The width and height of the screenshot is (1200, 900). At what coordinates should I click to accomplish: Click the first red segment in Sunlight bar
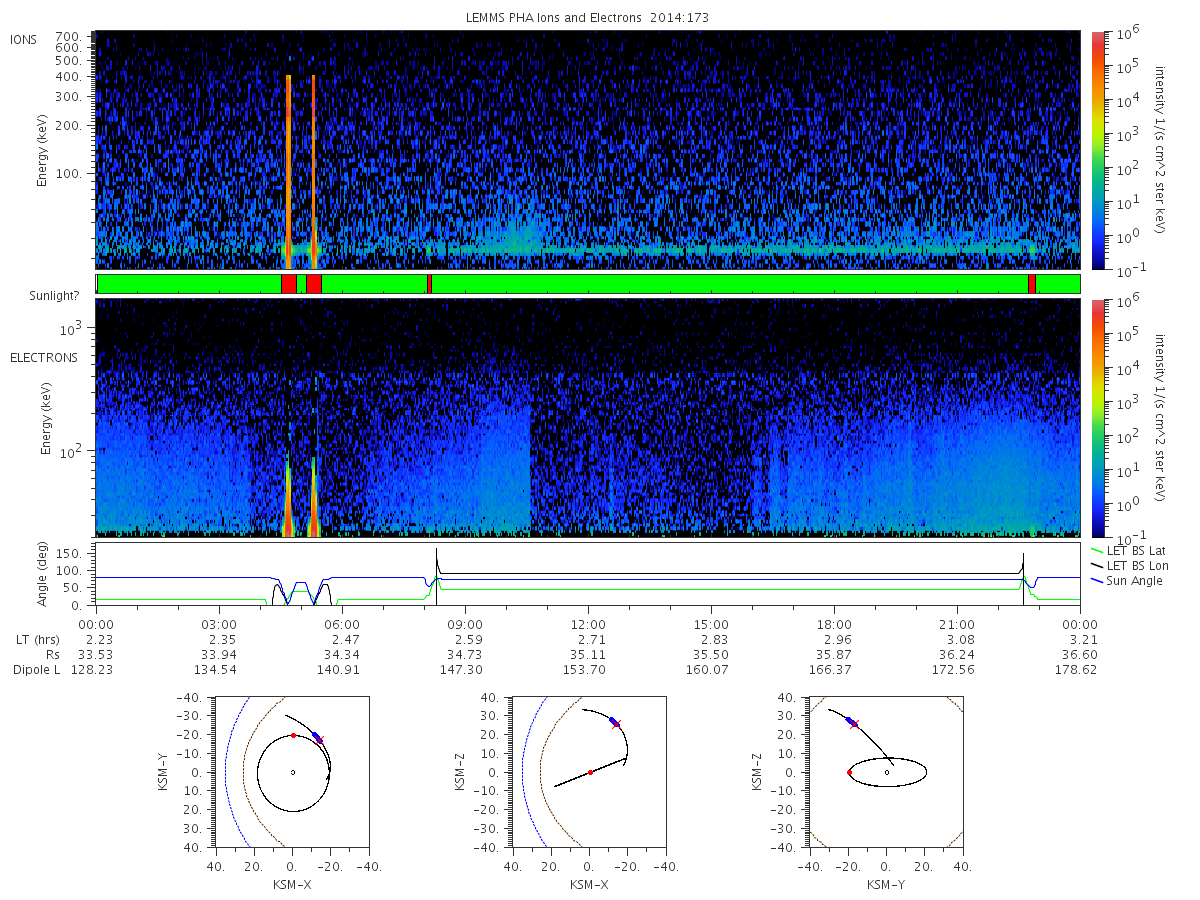point(288,284)
